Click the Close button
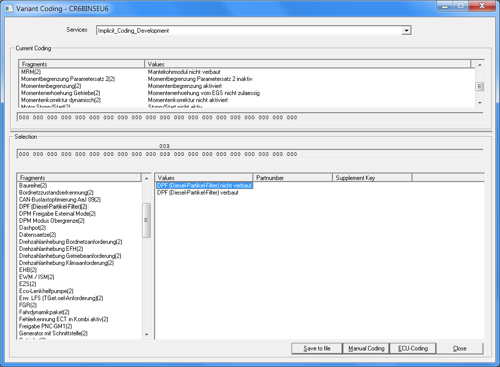Image resolution: width=500 pixels, height=367 pixels. coord(459,348)
